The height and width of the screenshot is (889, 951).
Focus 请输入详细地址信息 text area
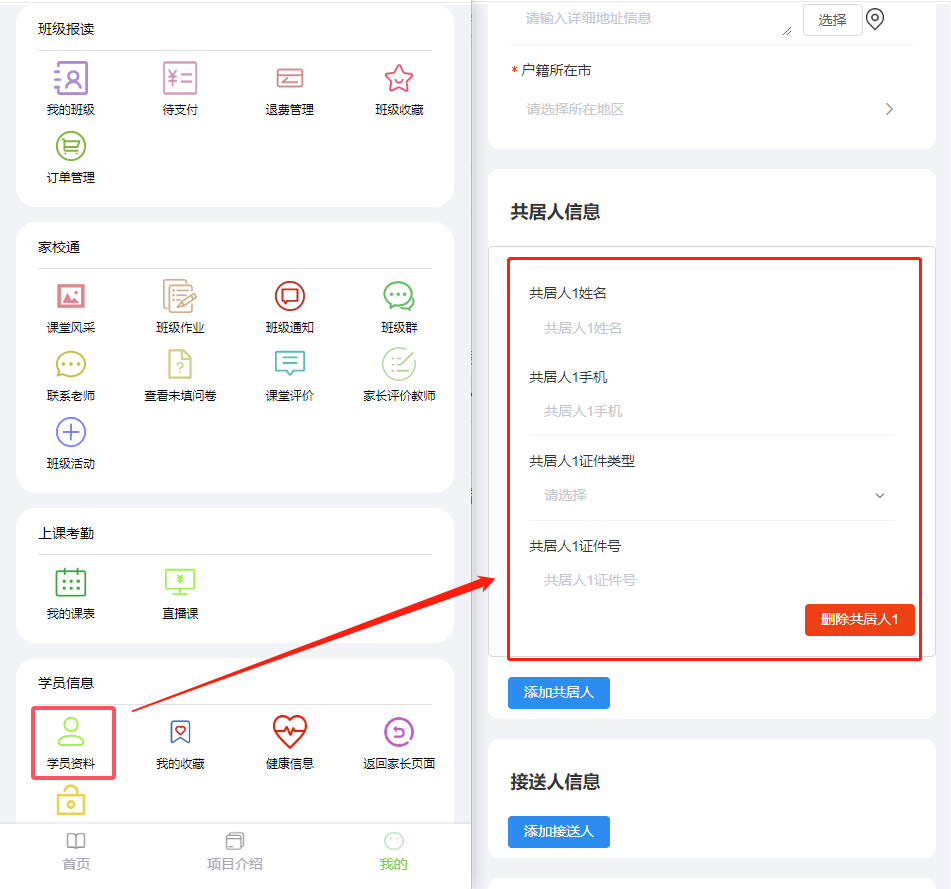(x=653, y=19)
